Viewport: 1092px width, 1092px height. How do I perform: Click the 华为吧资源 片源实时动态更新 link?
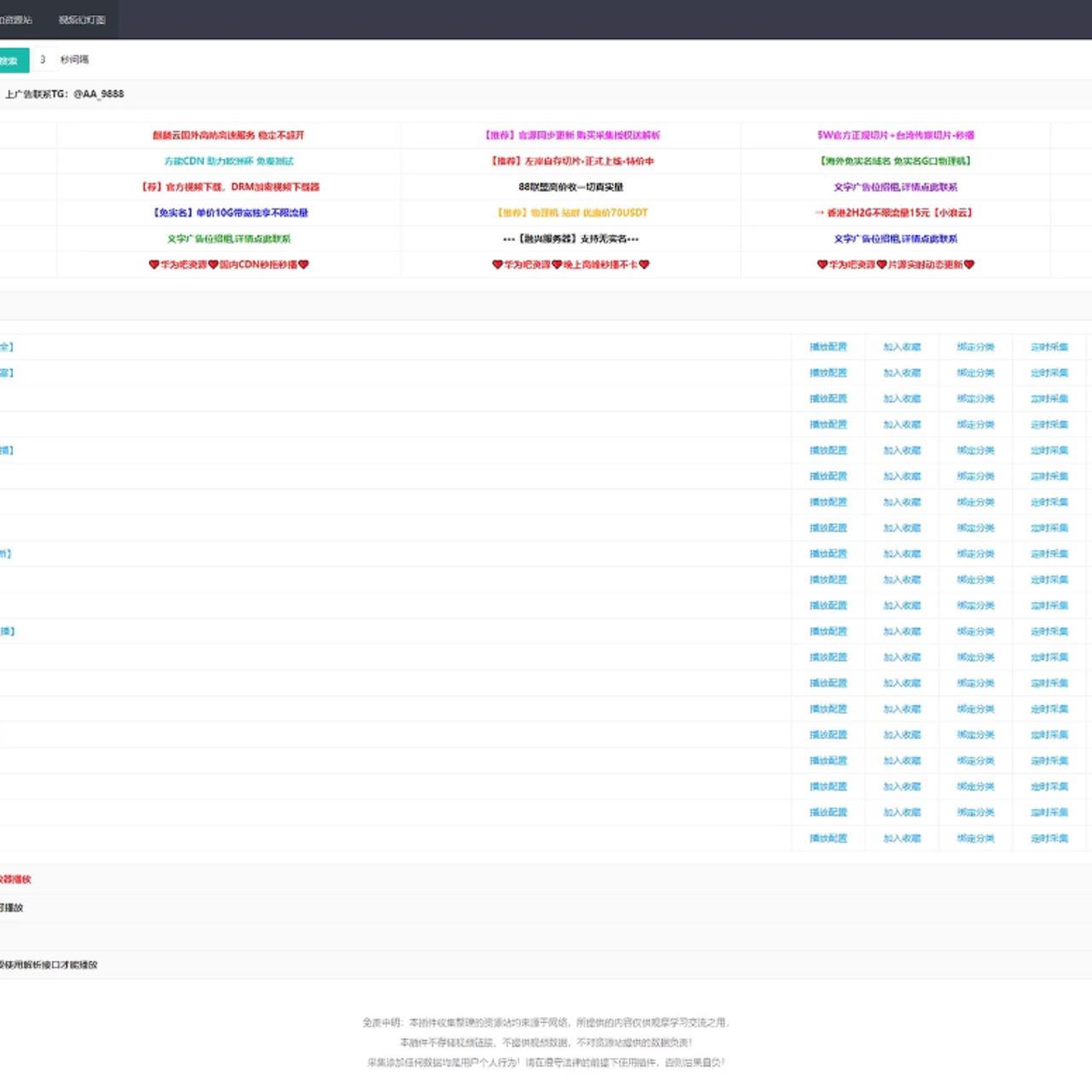pyautogui.click(x=895, y=265)
